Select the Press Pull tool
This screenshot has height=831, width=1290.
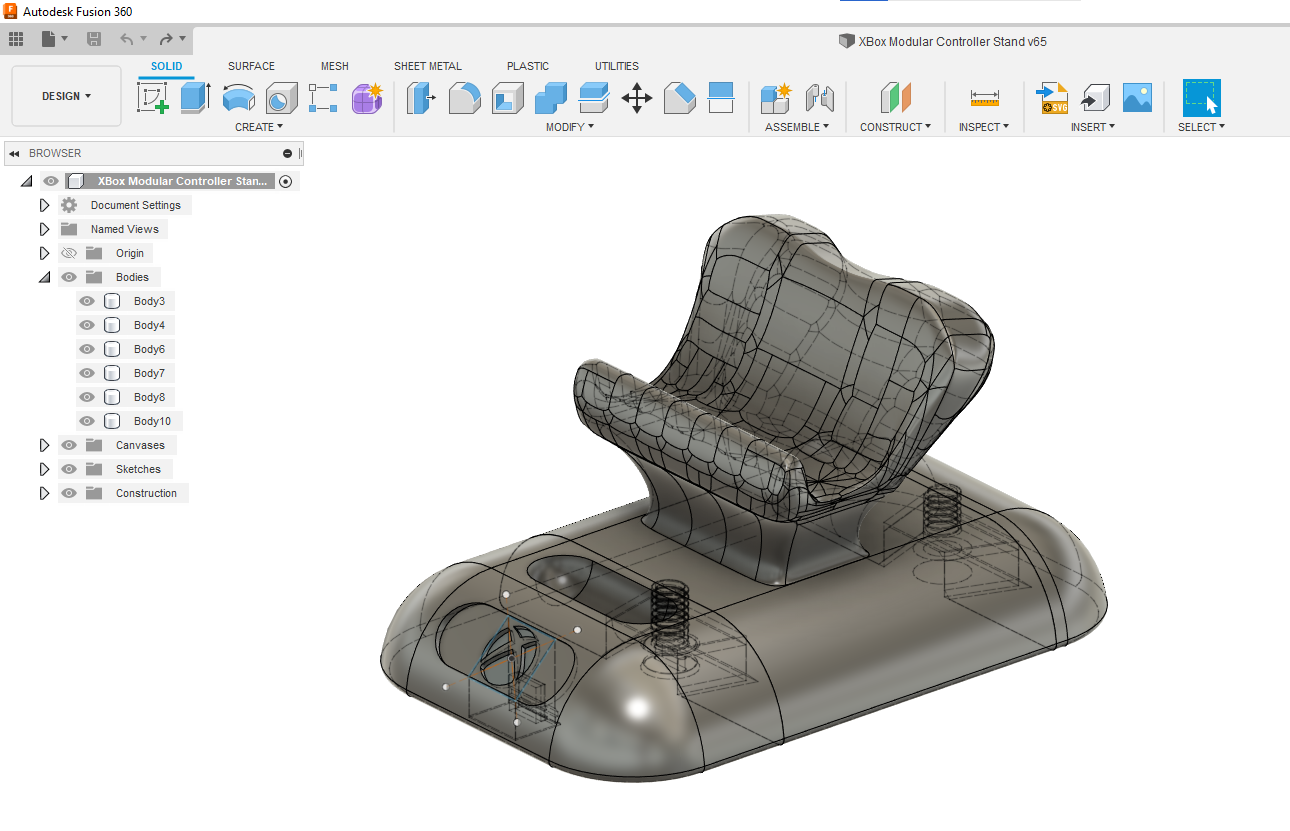(419, 97)
